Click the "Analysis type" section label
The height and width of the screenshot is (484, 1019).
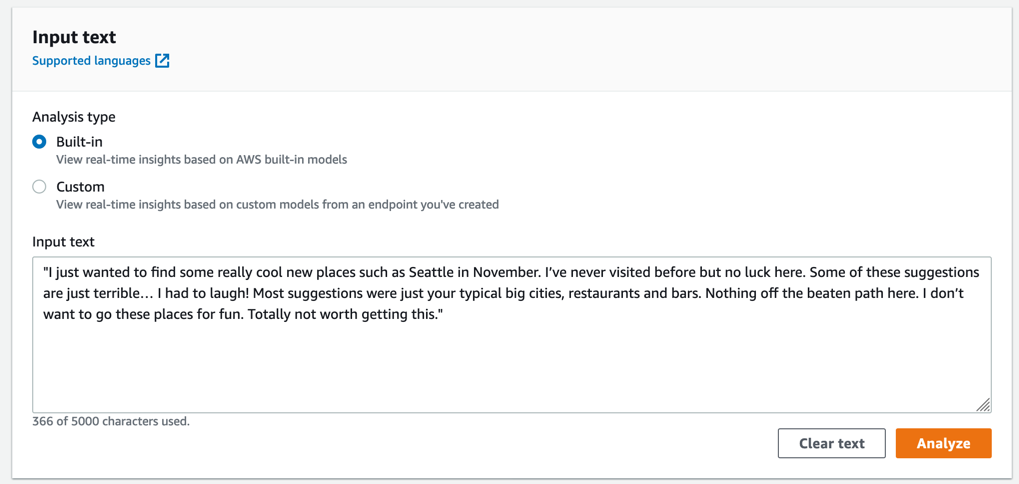[74, 117]
